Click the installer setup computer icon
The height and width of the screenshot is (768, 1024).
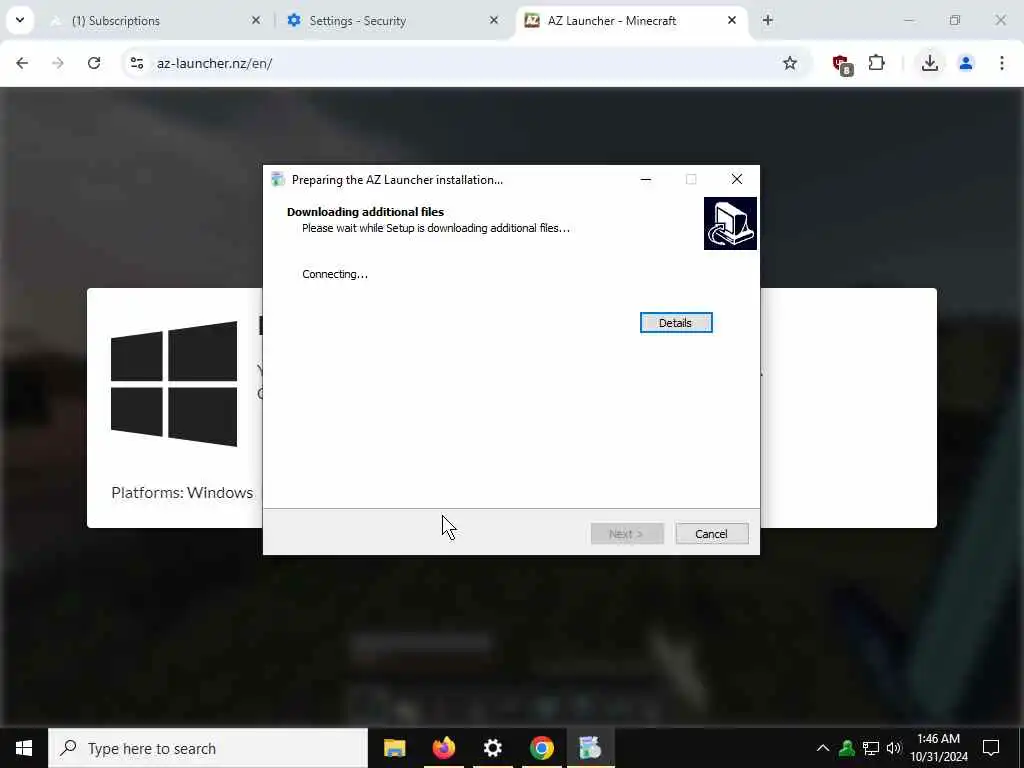(730, 223)
